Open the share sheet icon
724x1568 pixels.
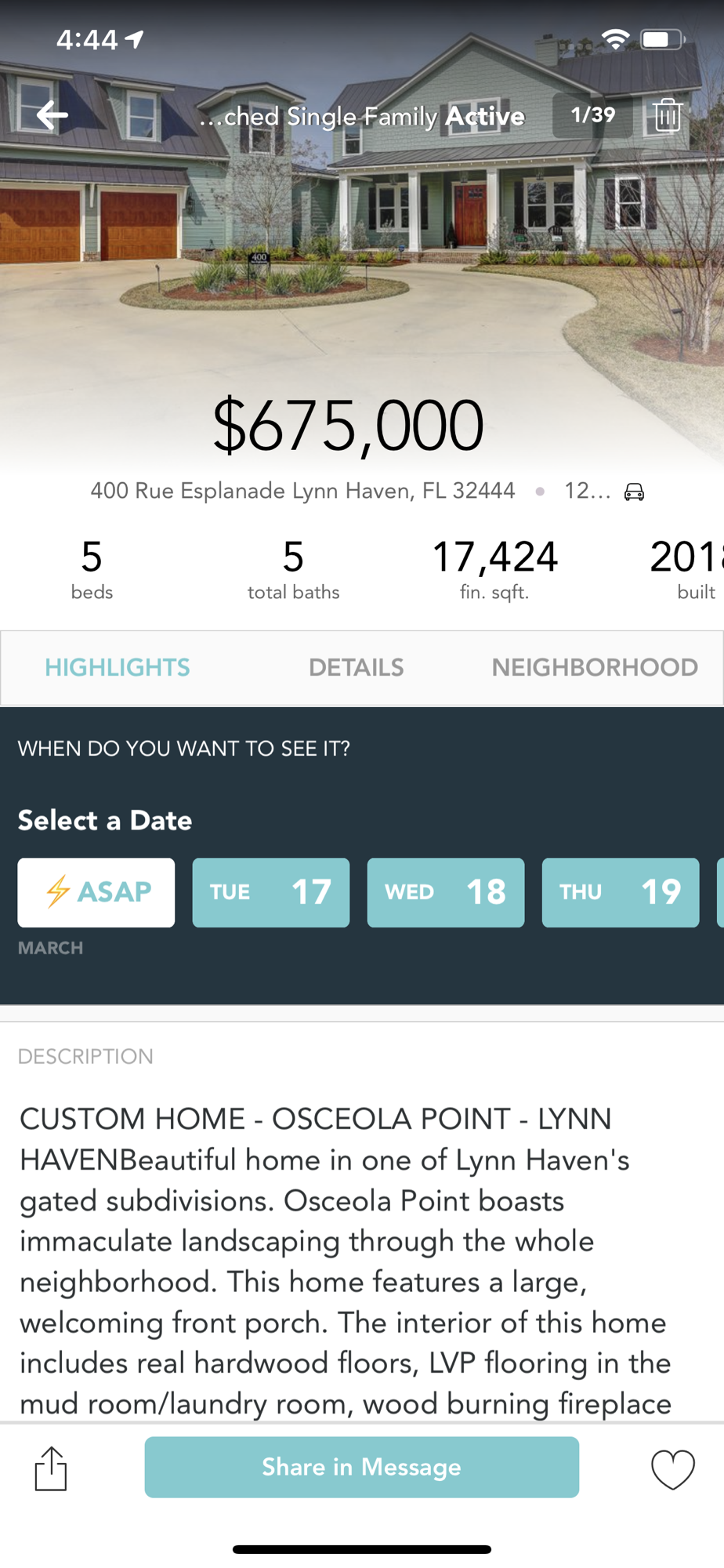pos(51,1468)
